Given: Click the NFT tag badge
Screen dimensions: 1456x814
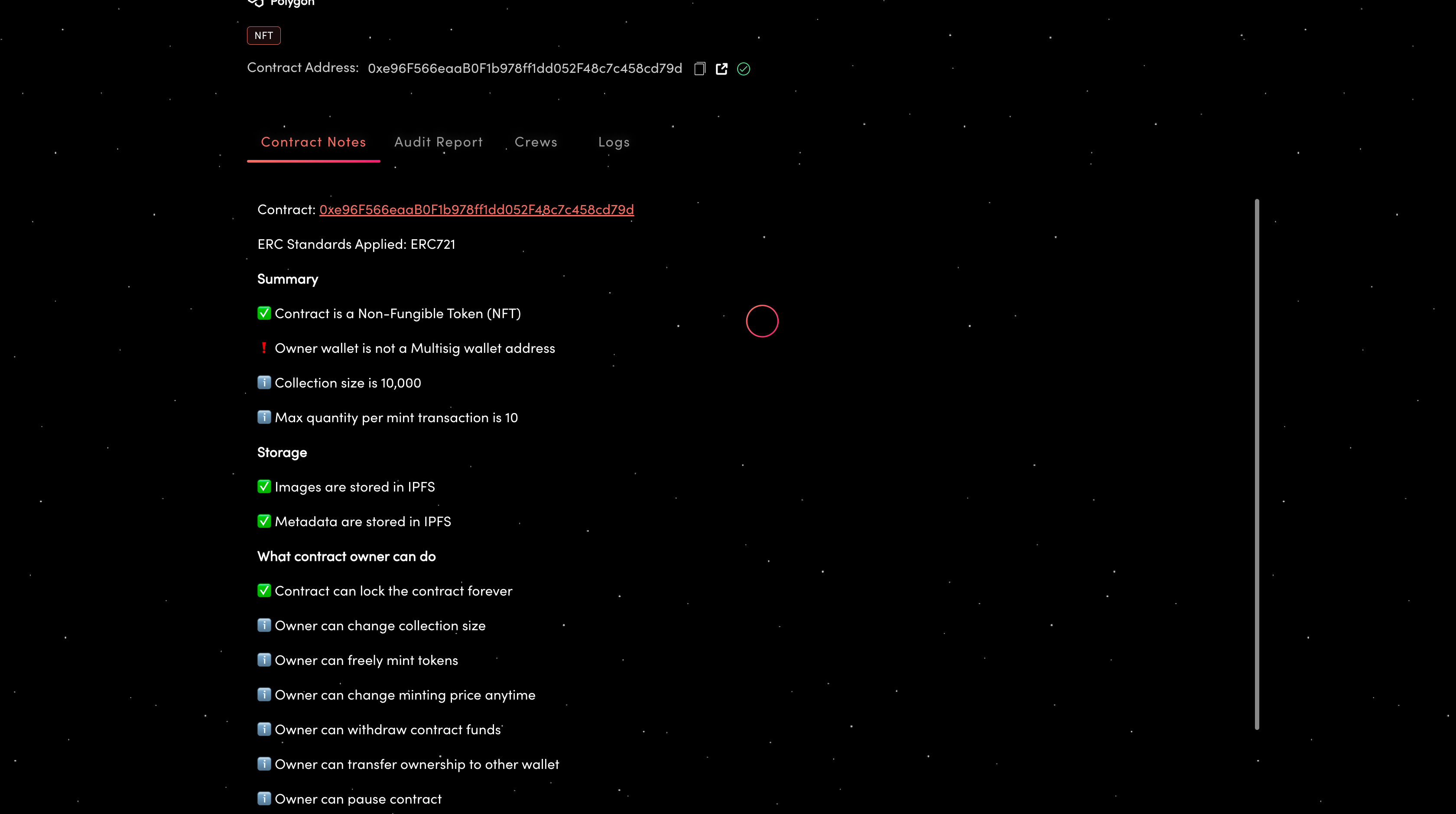Looking at the screenshot, I should [x=263, y=35].
